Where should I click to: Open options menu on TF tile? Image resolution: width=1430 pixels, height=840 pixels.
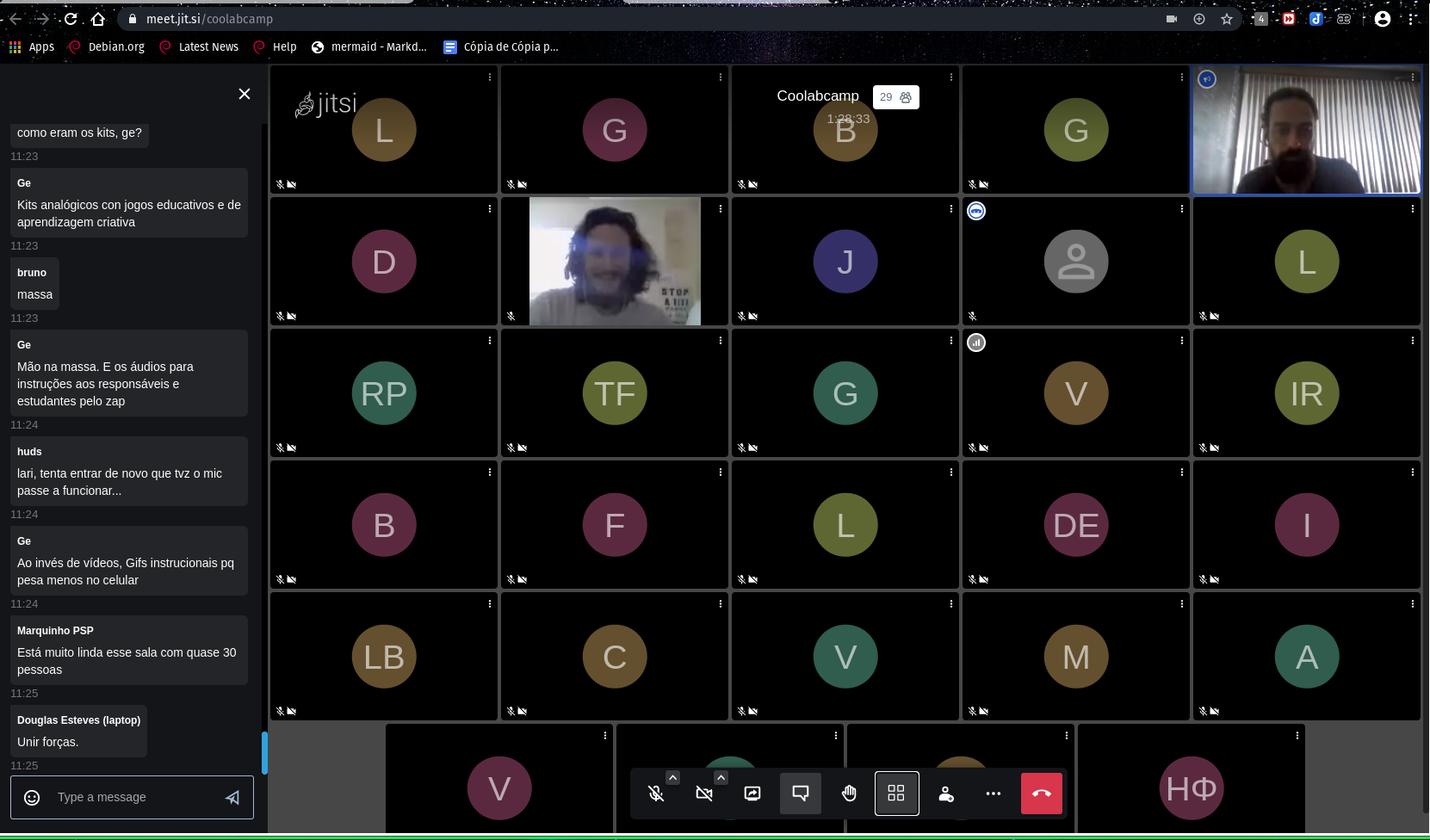point(721,341)
